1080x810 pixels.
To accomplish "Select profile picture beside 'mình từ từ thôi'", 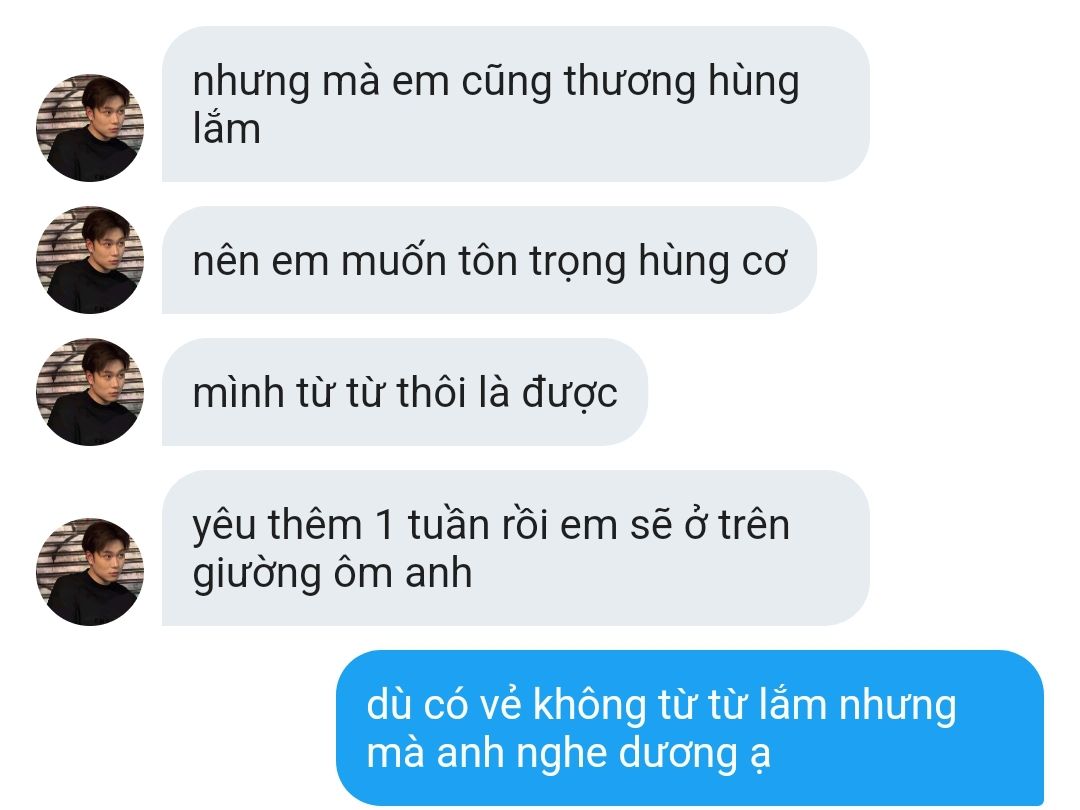I will (90, 392).
